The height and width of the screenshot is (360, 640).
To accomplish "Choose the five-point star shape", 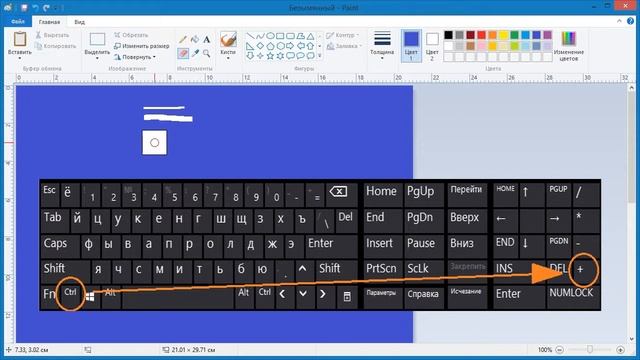I will [270, 56].
